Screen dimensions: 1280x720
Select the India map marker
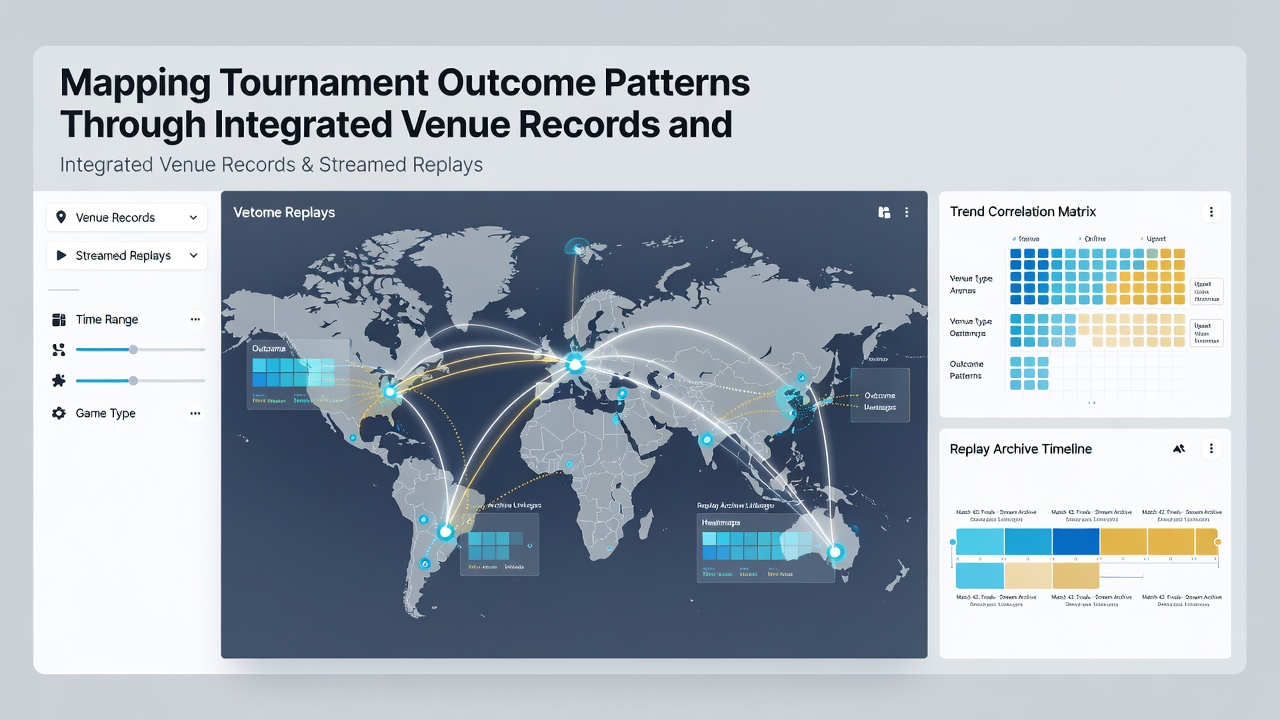707,439
